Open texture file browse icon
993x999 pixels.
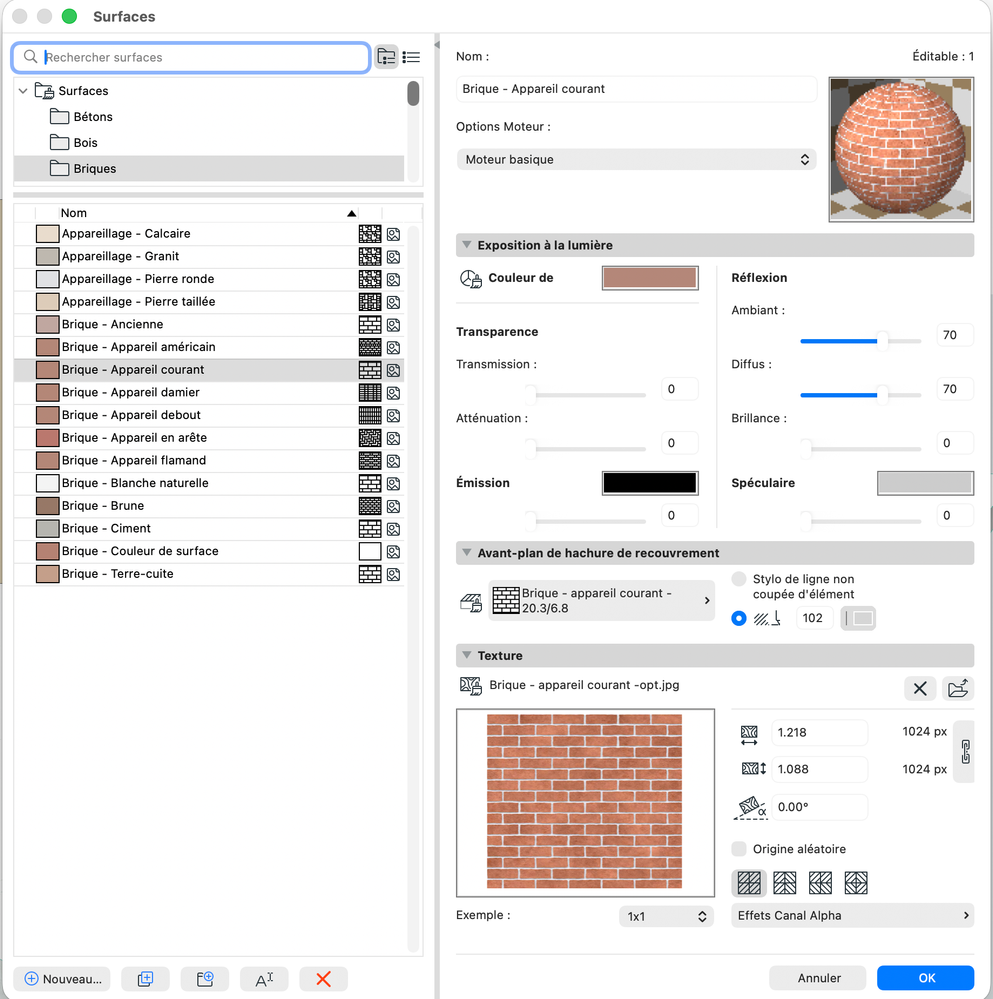coord(958,688)
